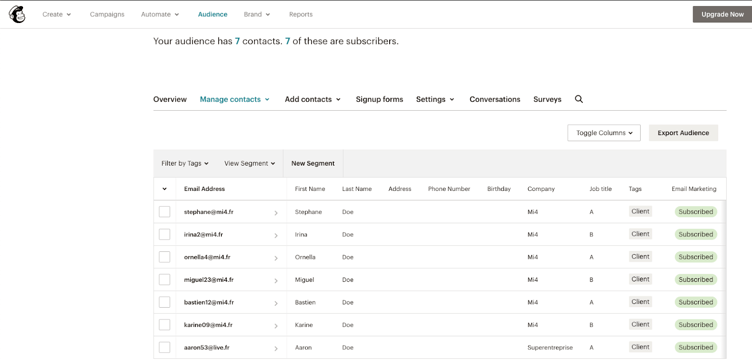
Task: Tick the checkbox for bastien12@mi4.fr
Action: 164,302
